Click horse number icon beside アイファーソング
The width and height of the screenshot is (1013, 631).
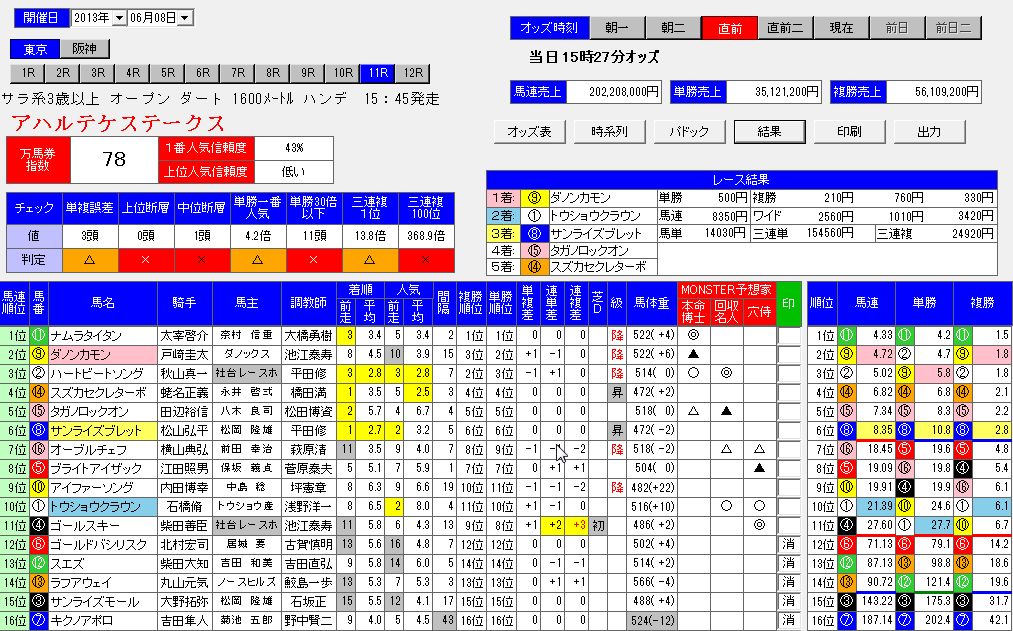tap(39, 488)
